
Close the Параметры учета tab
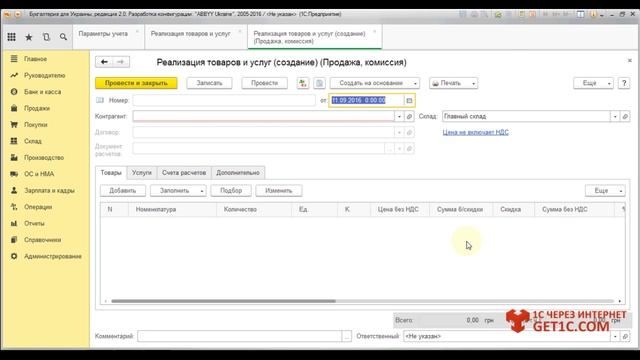click(x=137, y=31)
